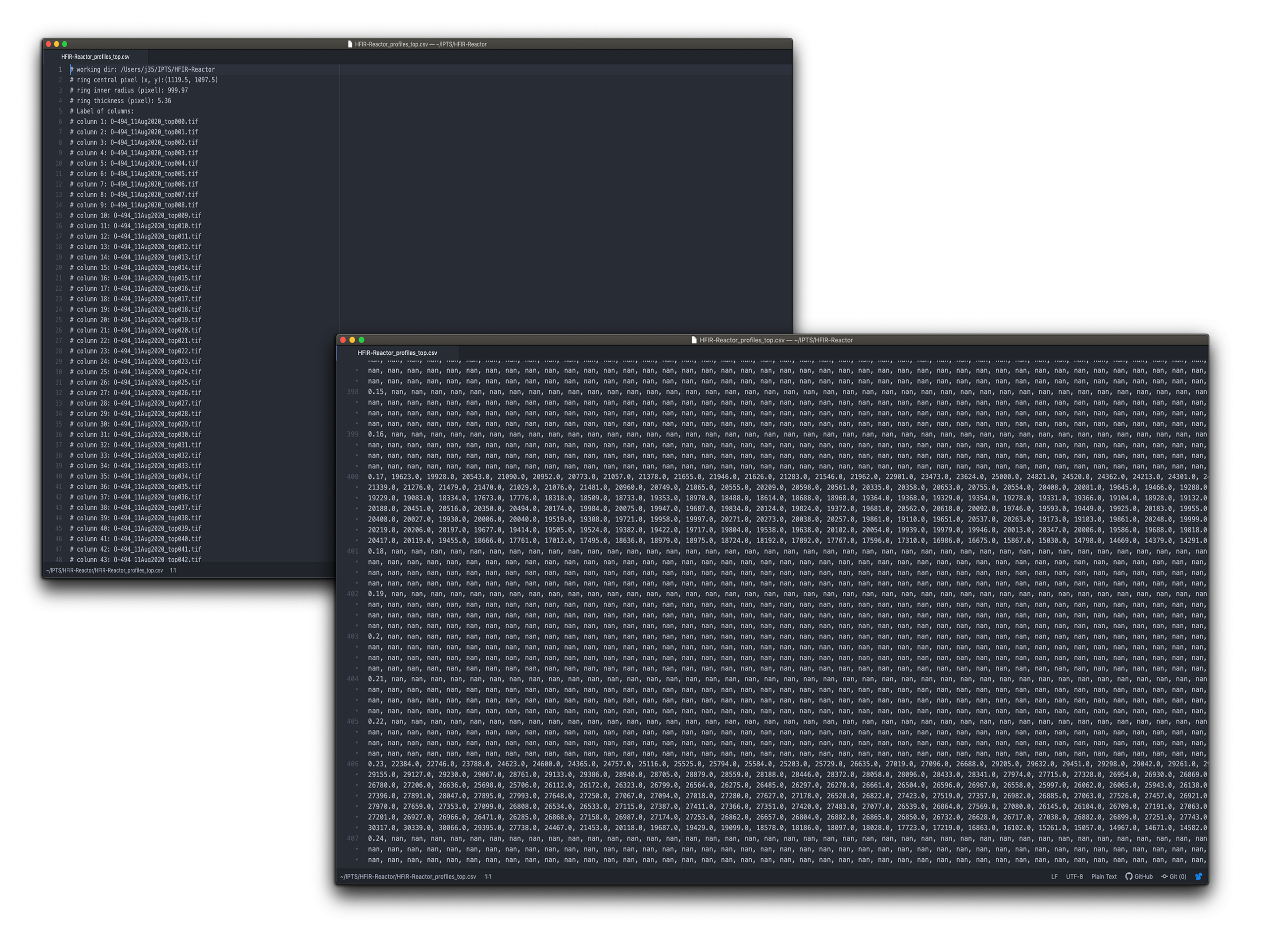Open the Git (0) changes panel
Screen dimensions: 1288x947
[x=1173, y=877]
